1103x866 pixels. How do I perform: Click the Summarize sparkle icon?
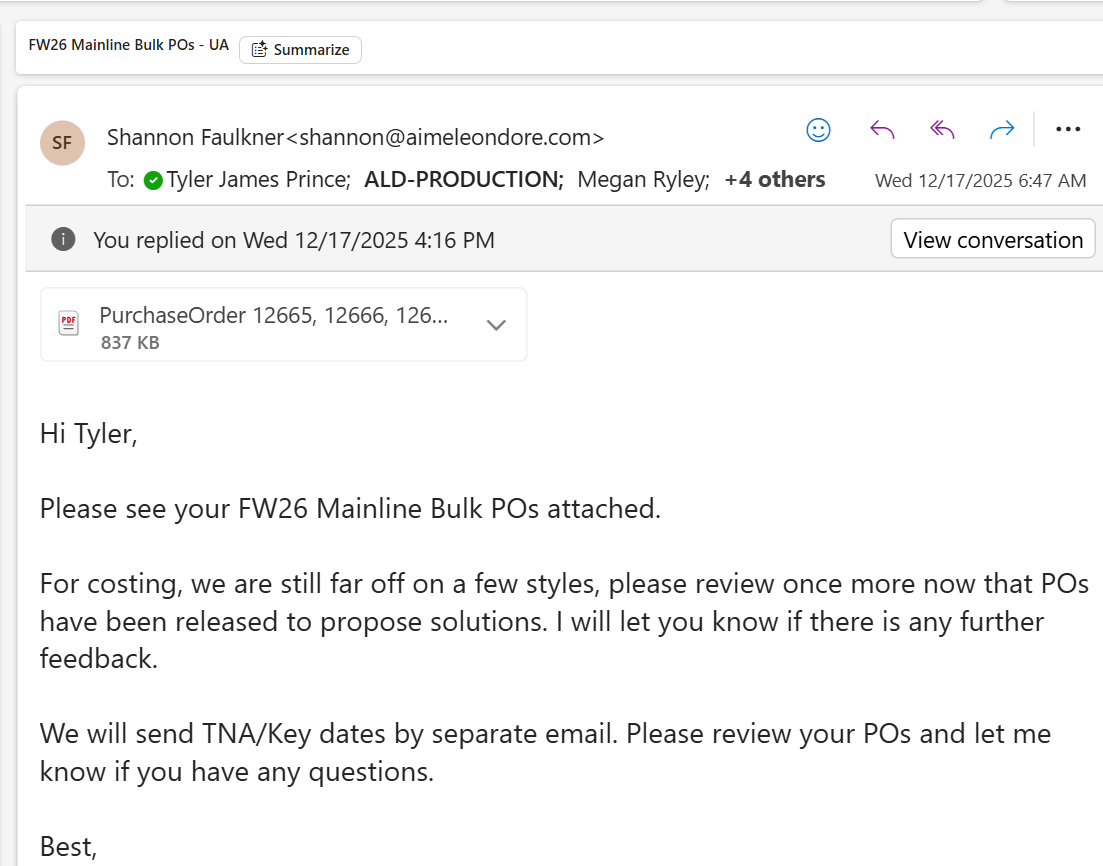[x=259, y=50]
